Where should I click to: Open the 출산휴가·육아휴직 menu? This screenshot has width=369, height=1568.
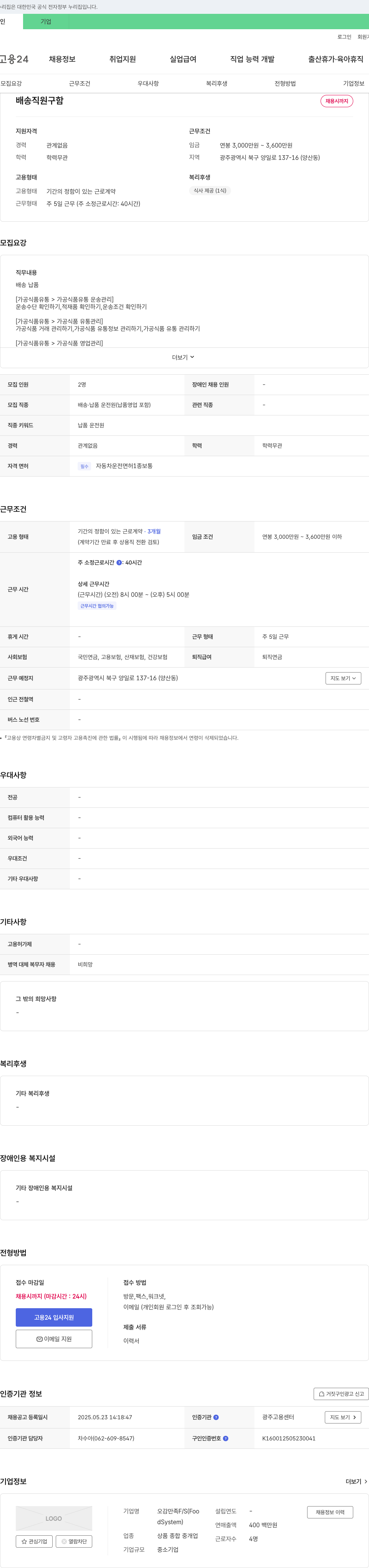coord(336,59)
